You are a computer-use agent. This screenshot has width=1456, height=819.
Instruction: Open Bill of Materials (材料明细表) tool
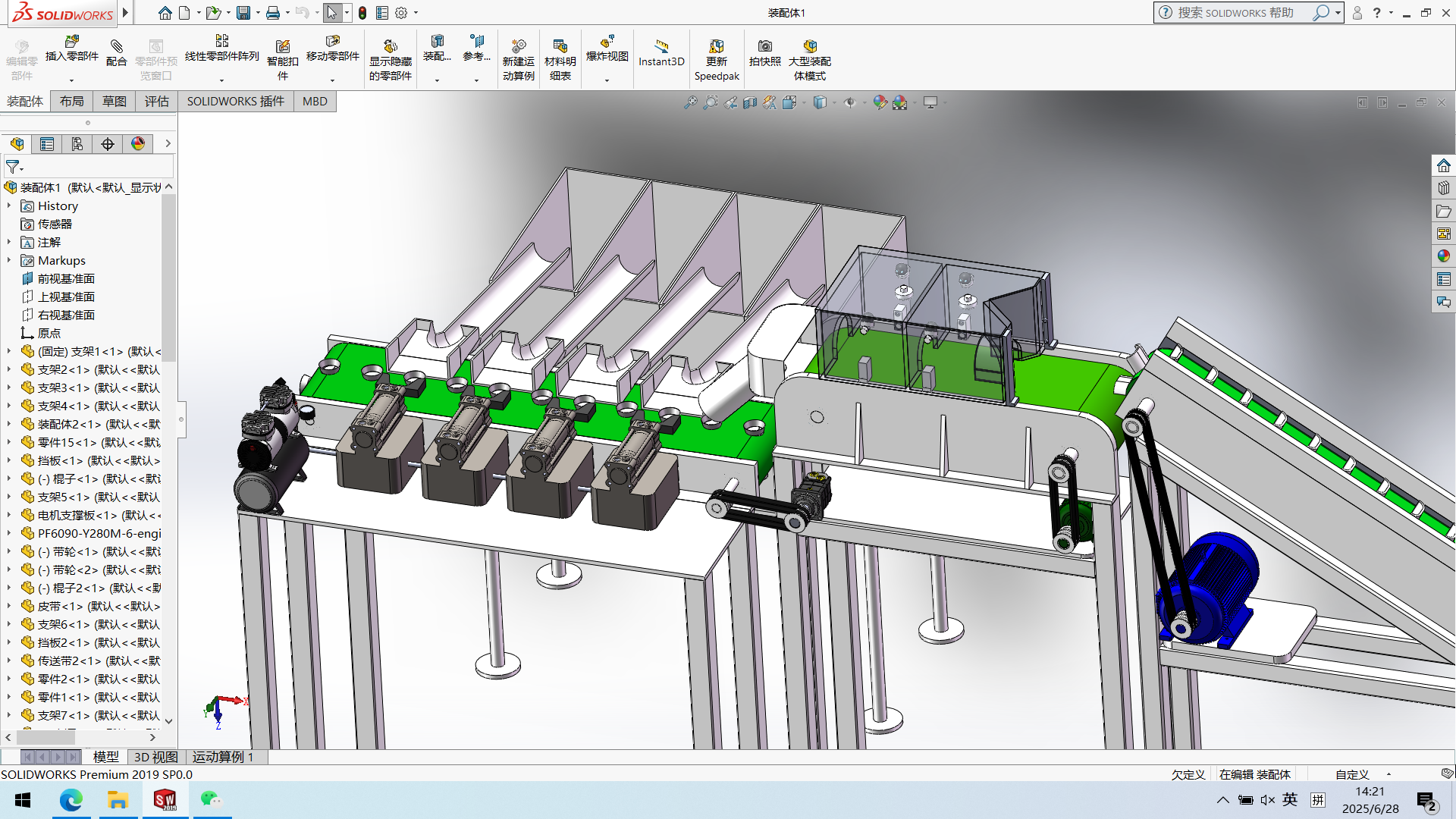pos(560,59)
